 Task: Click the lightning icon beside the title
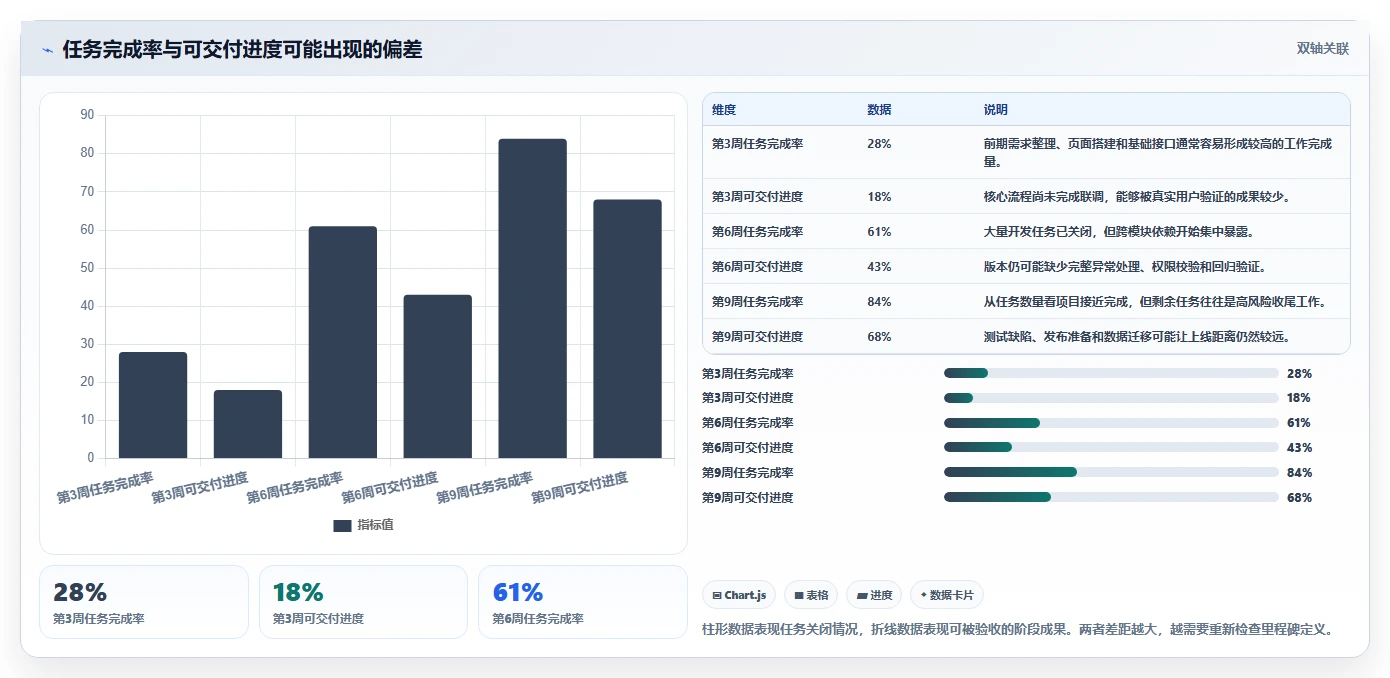coord(48,50)
